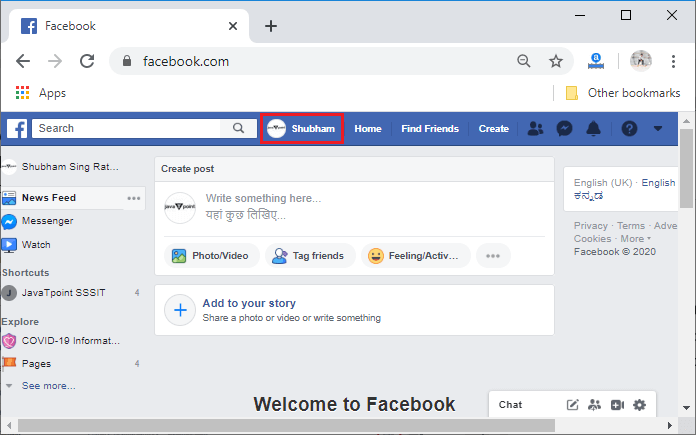This screenshot has height=435, width=696.
Task: Expand account dropdown arrow in header
Action: point(658,129)
